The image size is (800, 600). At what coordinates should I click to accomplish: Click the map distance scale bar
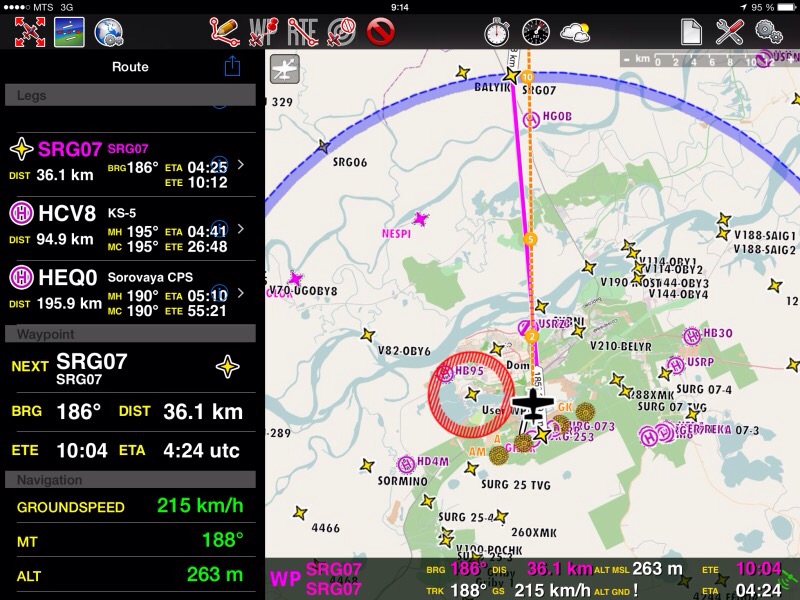tap(708, 59)
